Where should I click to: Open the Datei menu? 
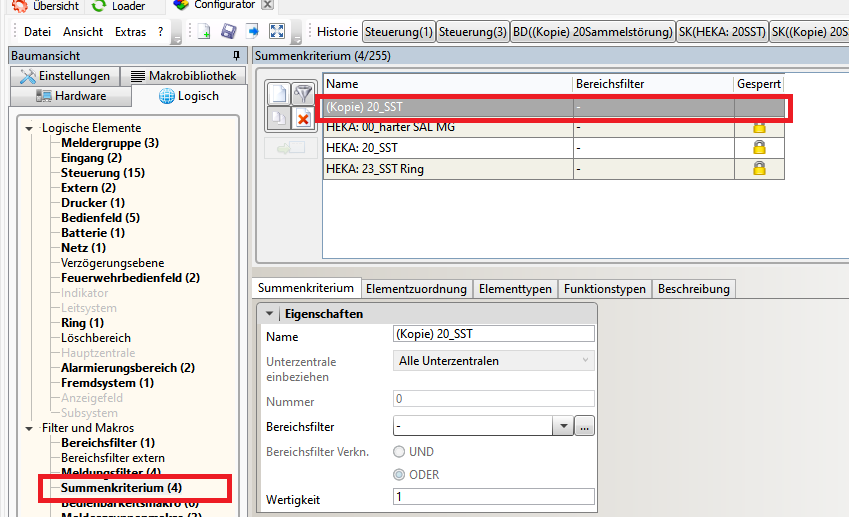37,32
